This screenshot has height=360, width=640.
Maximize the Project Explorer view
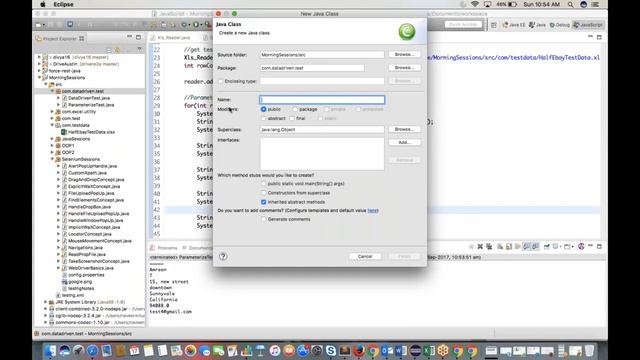click(x=138, y=37)
